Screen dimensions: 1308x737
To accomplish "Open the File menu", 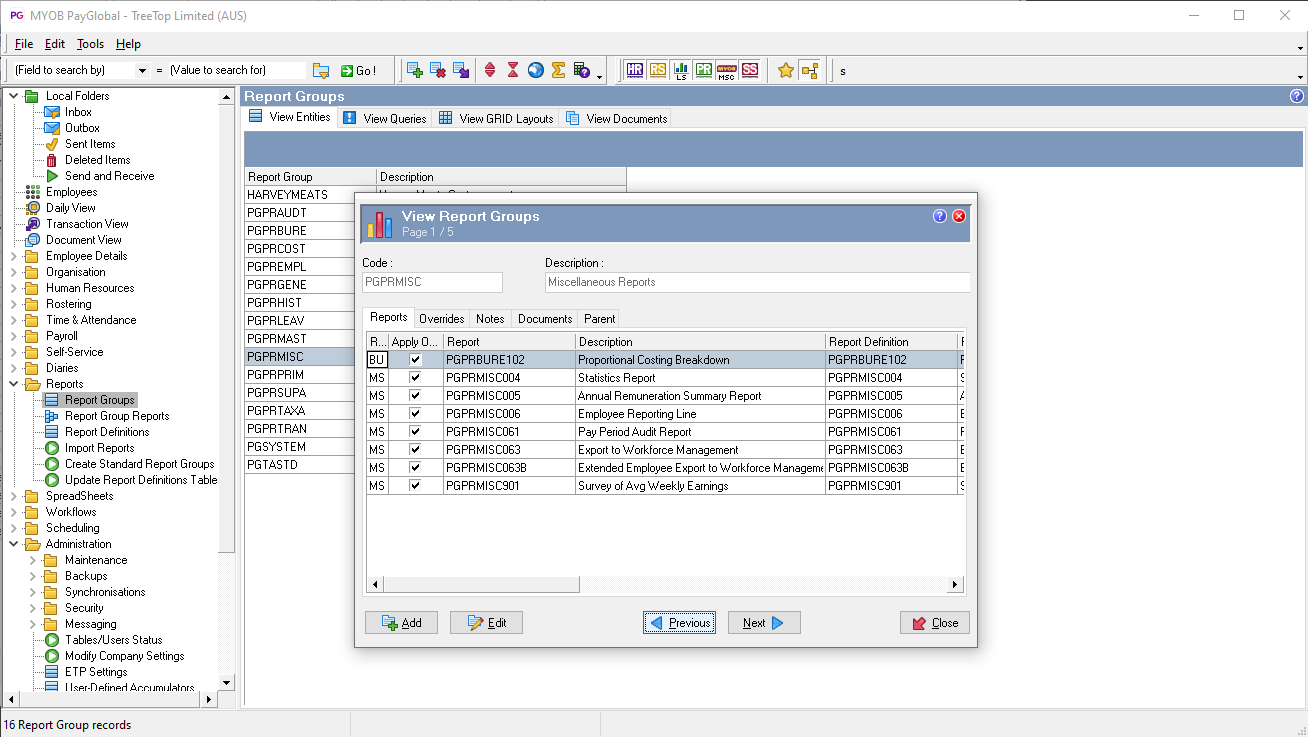I will coord(24,44).
